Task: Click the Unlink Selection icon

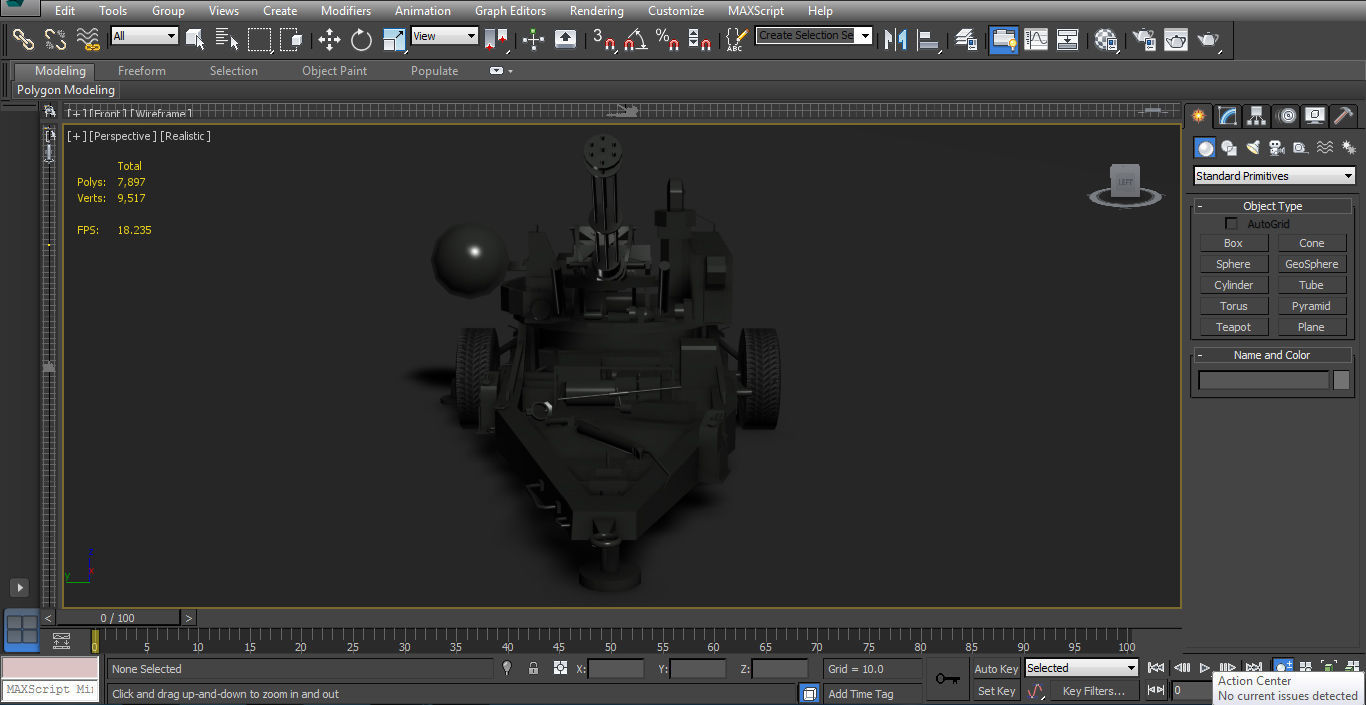Action: (x=55, y=40)
